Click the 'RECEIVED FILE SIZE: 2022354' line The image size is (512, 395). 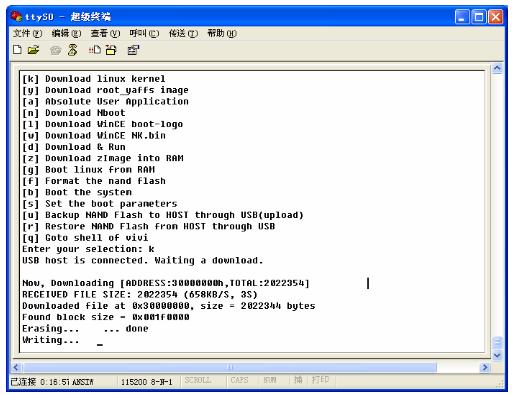coord(140,294)
